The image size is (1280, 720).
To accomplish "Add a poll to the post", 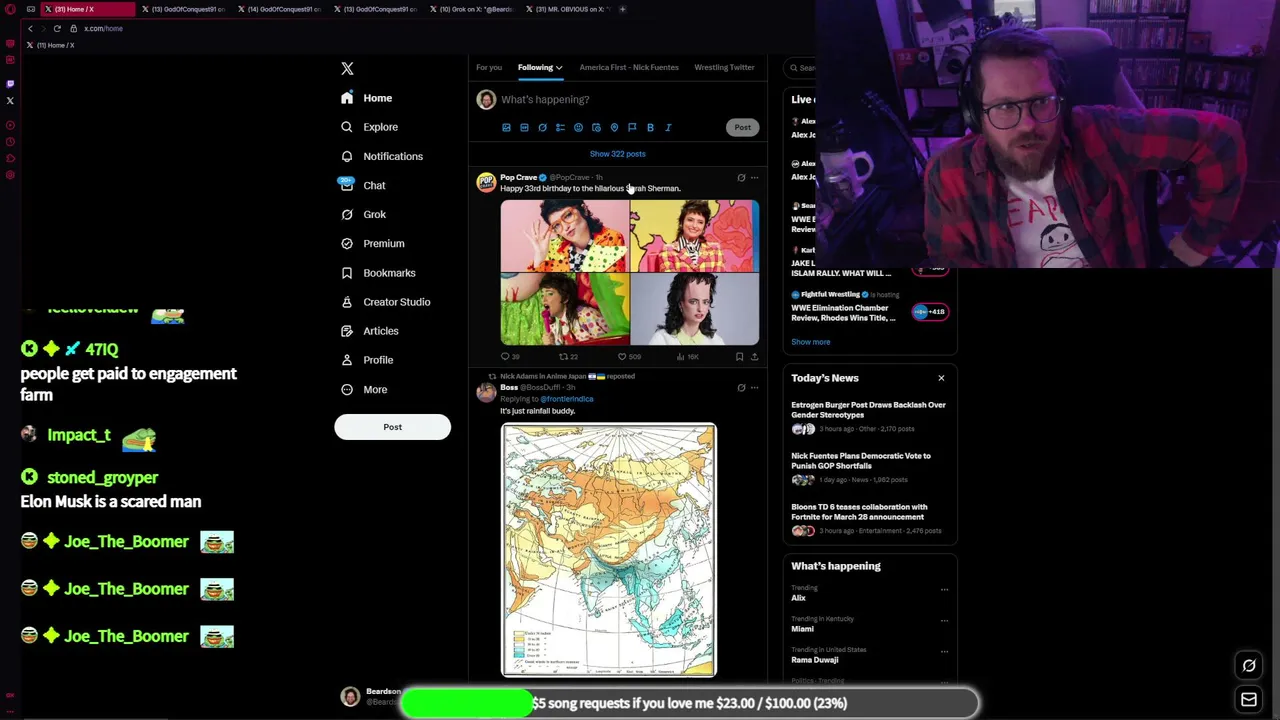I will (x=560, y=128).
